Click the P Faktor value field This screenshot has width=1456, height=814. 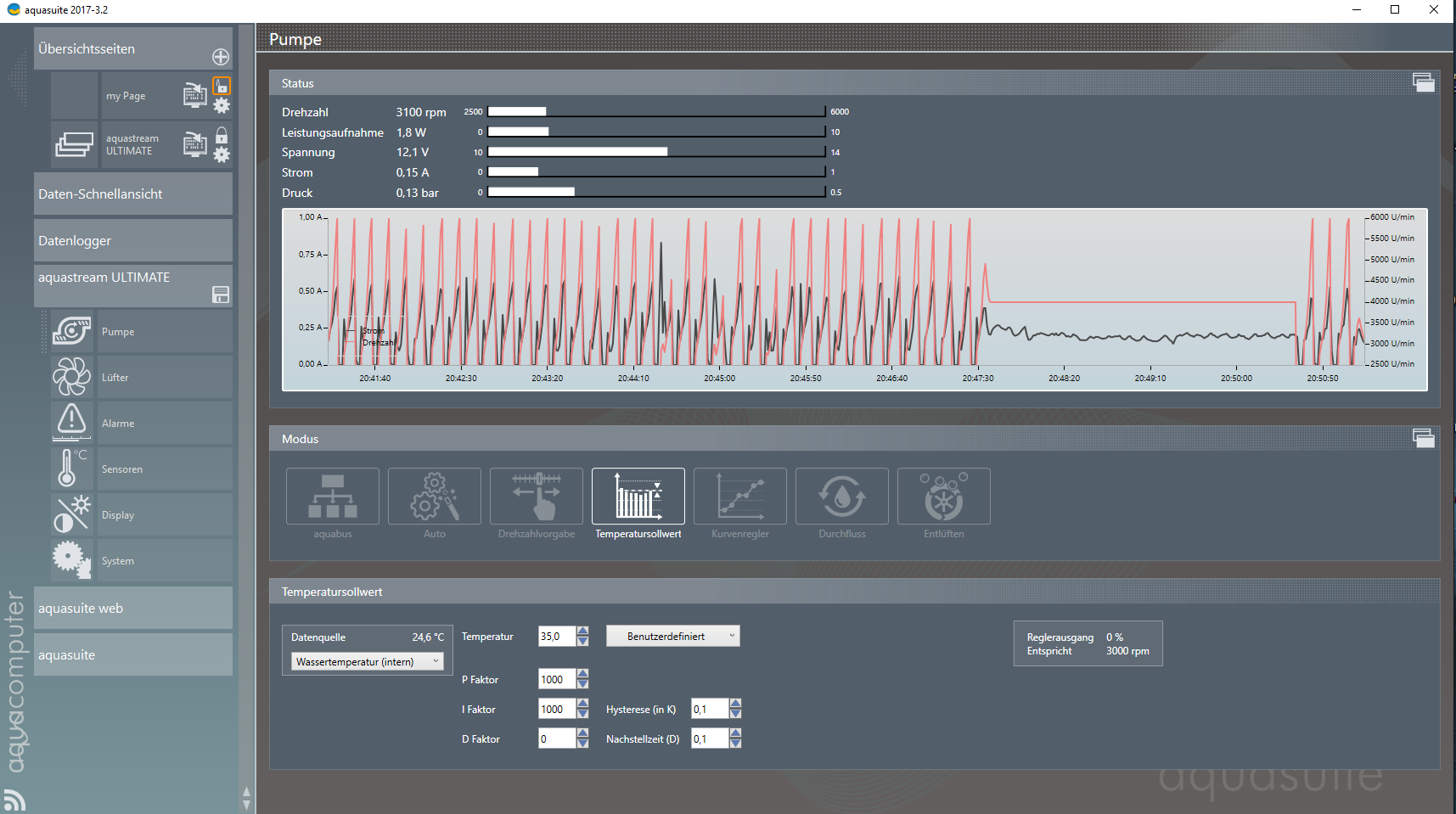tap(557, 679)
